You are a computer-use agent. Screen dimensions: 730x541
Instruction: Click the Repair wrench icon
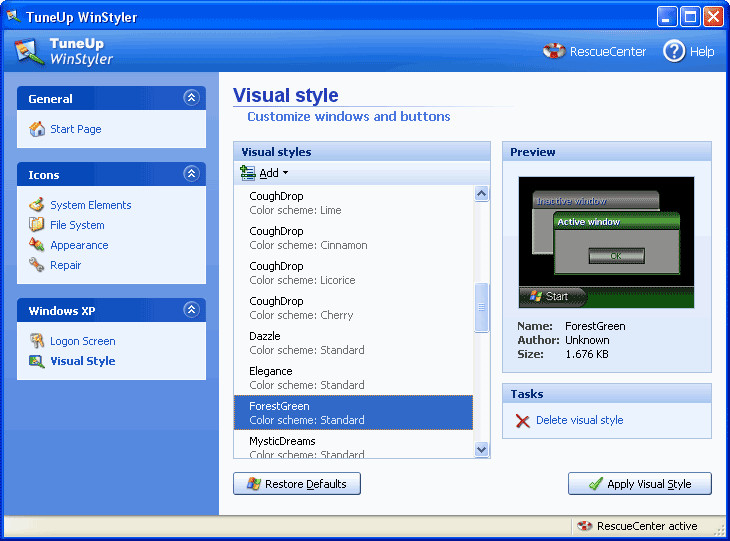36,265
